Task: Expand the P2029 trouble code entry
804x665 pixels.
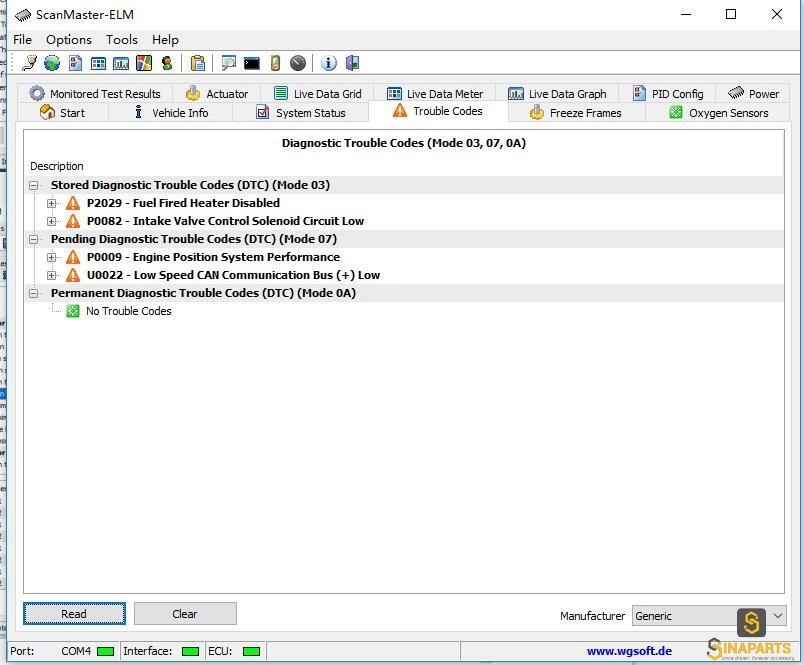Action: pos(51,203)
